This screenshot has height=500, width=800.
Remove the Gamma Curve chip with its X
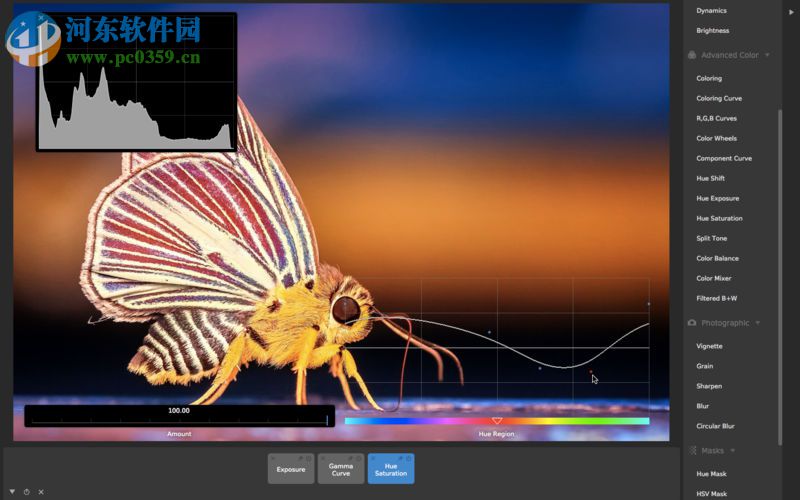tap(322, 458)
